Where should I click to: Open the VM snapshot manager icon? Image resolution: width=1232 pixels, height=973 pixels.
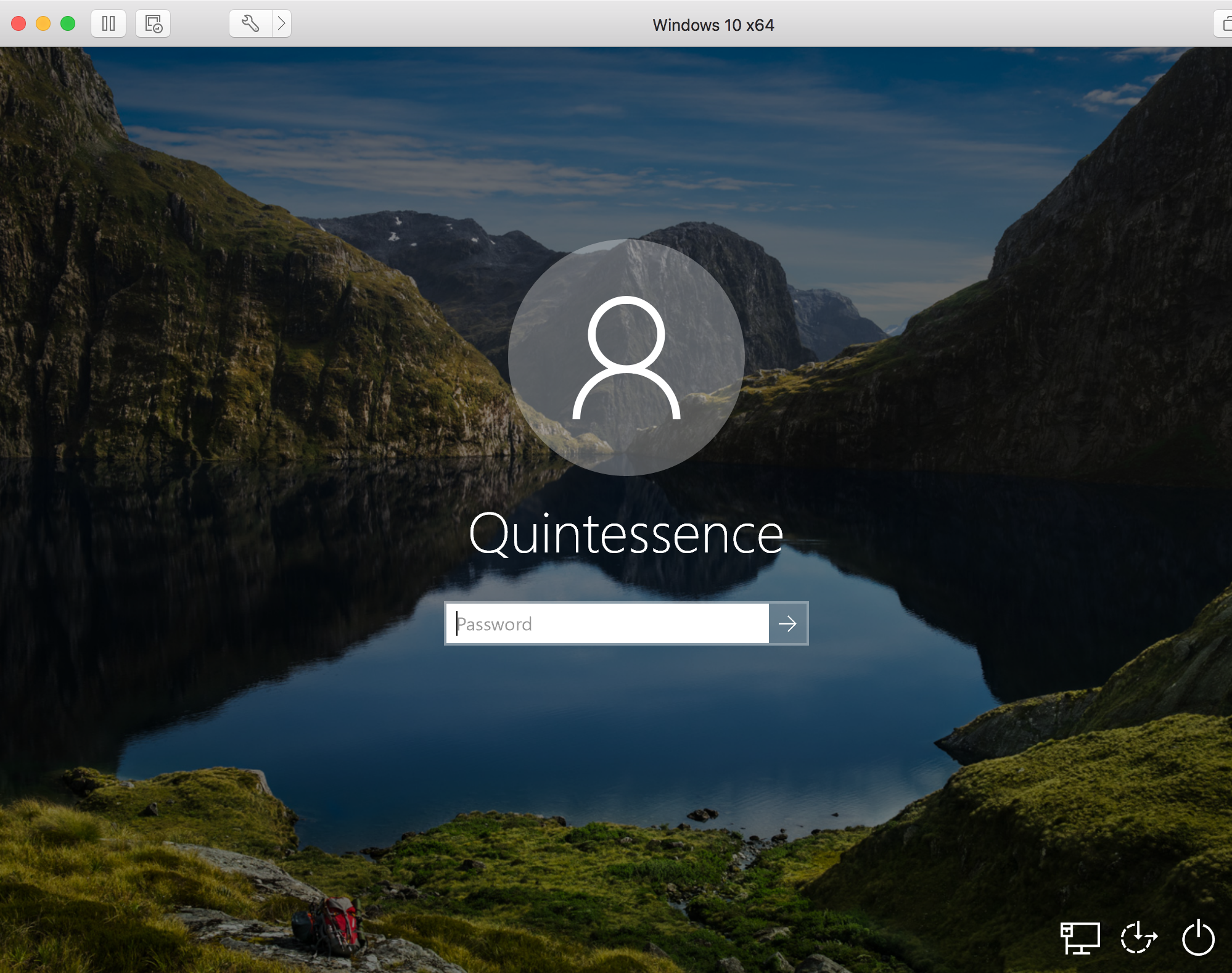click(x=153, y=24)
